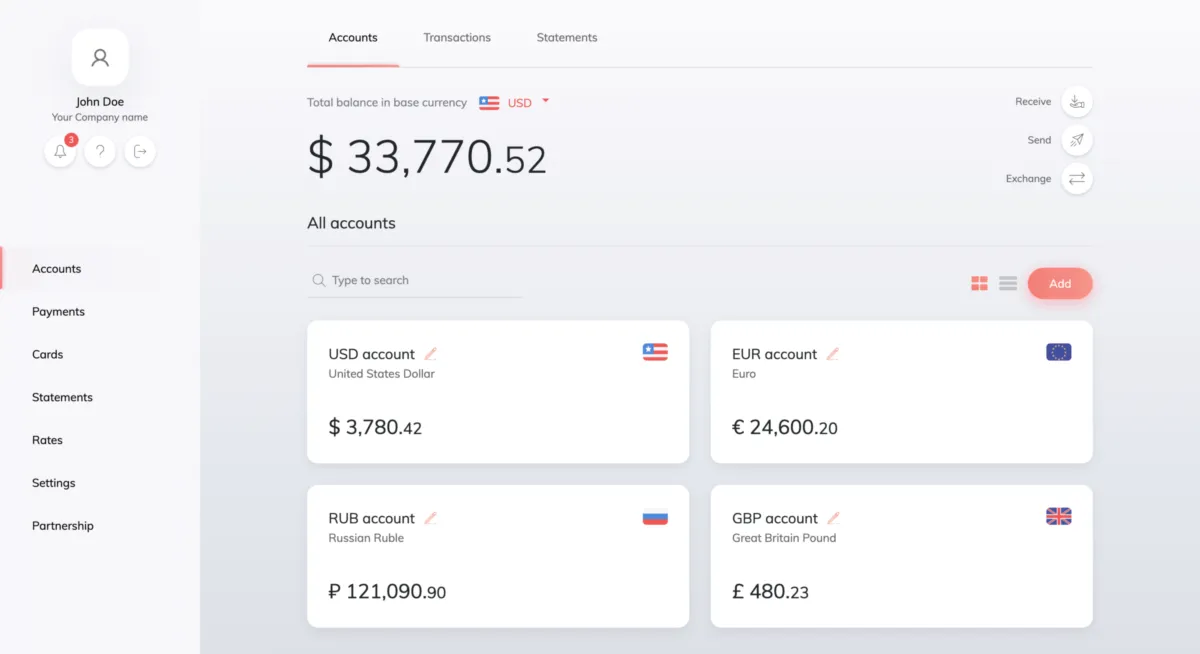Click the logout icon under John Doe

coord(140,152)
